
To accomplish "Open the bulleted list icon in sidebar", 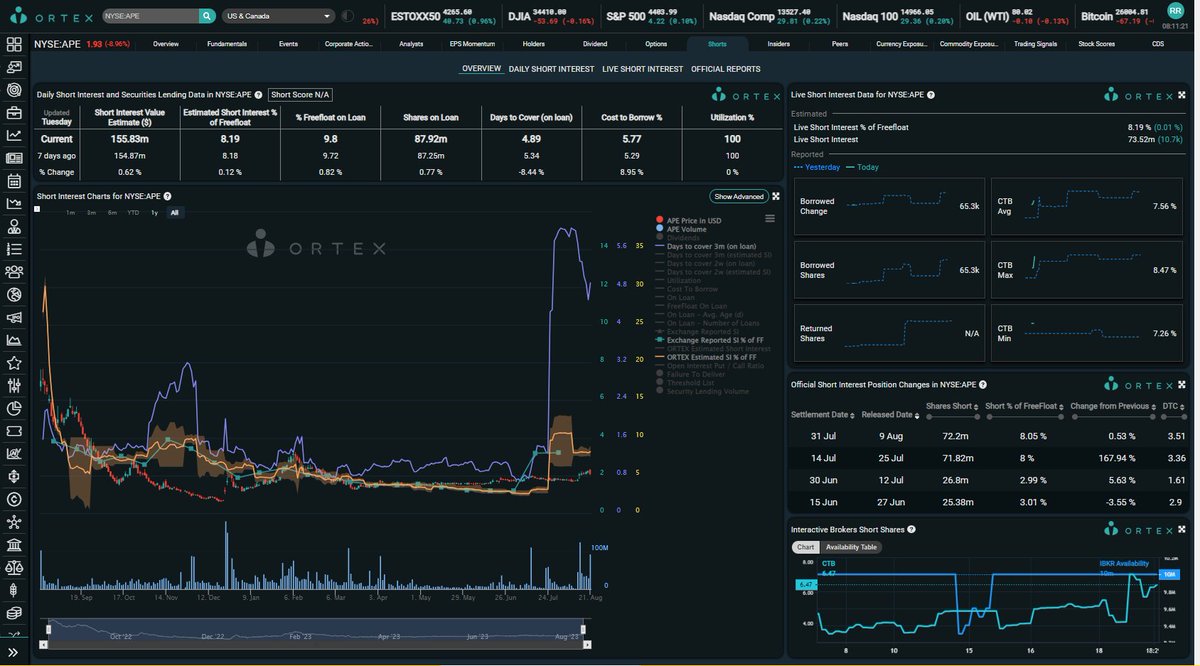I will click(14, 249).
